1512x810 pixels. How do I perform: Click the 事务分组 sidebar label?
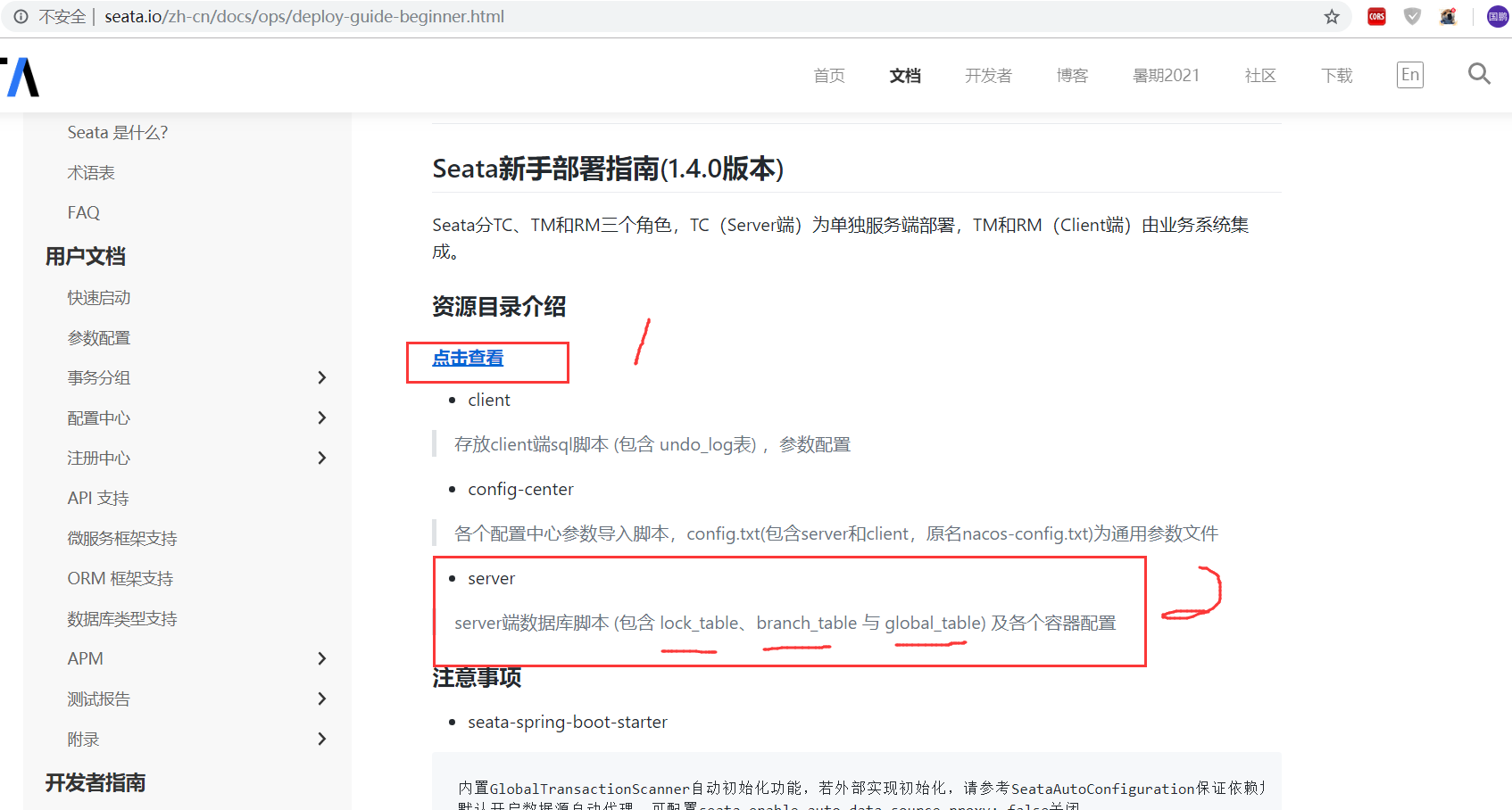pyautogui.click(x=99, y=378)
